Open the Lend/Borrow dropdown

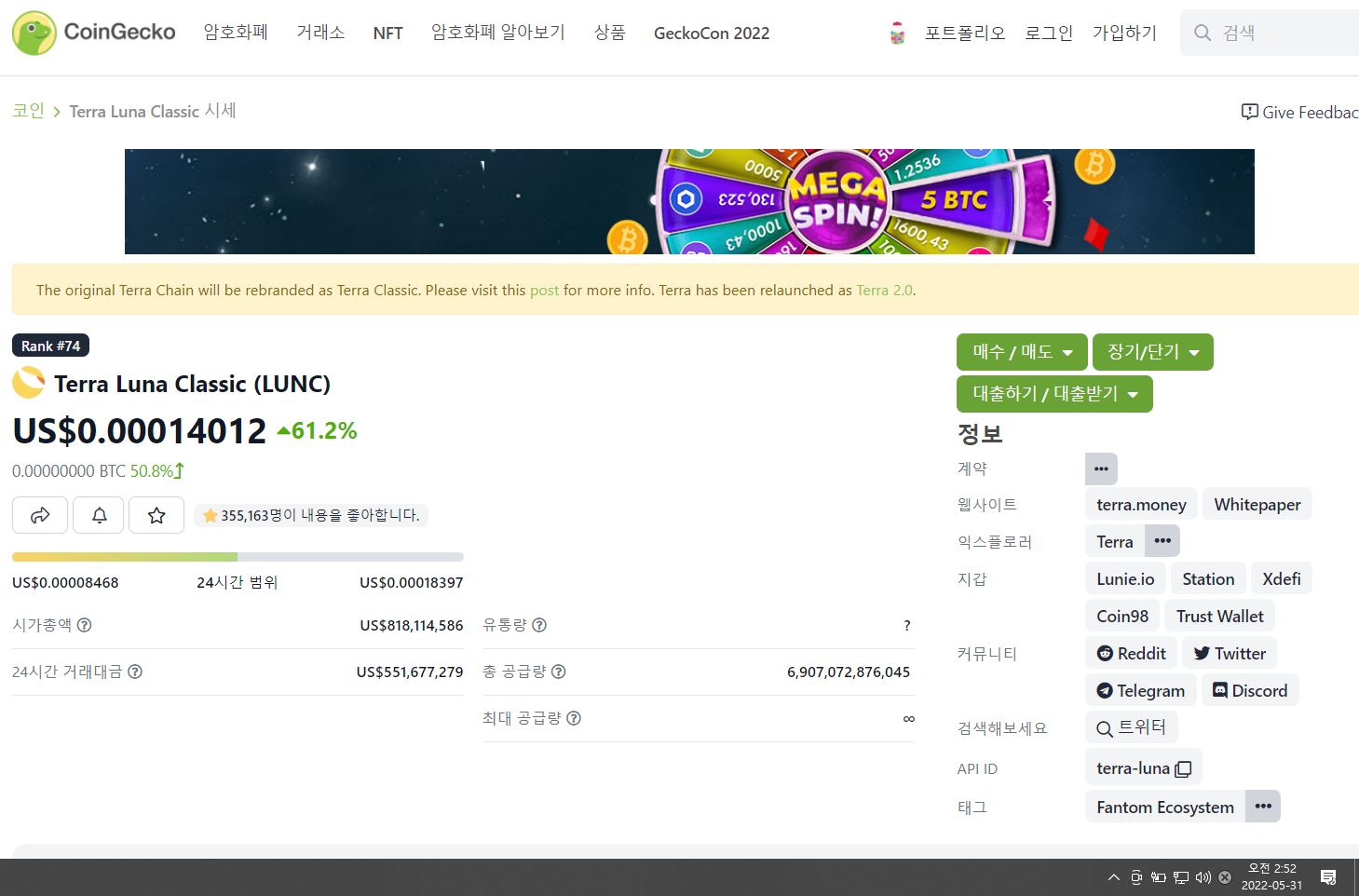click(1054, 394)
